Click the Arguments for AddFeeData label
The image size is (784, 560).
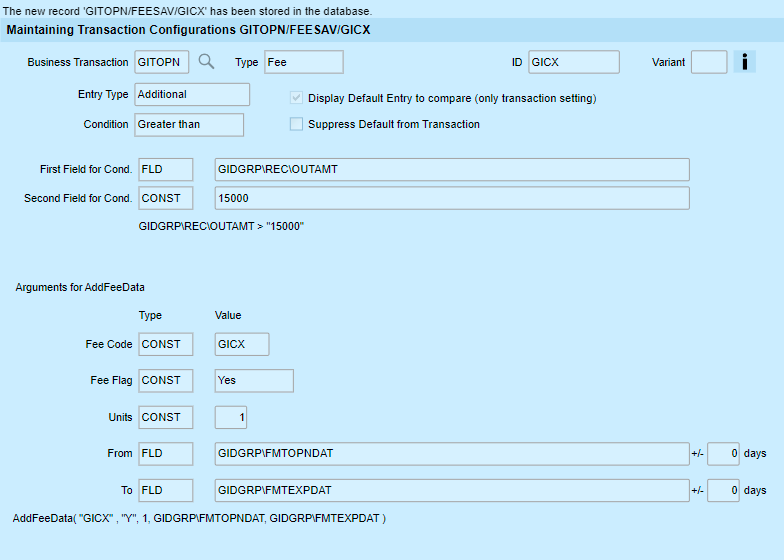tap(80, 287)
